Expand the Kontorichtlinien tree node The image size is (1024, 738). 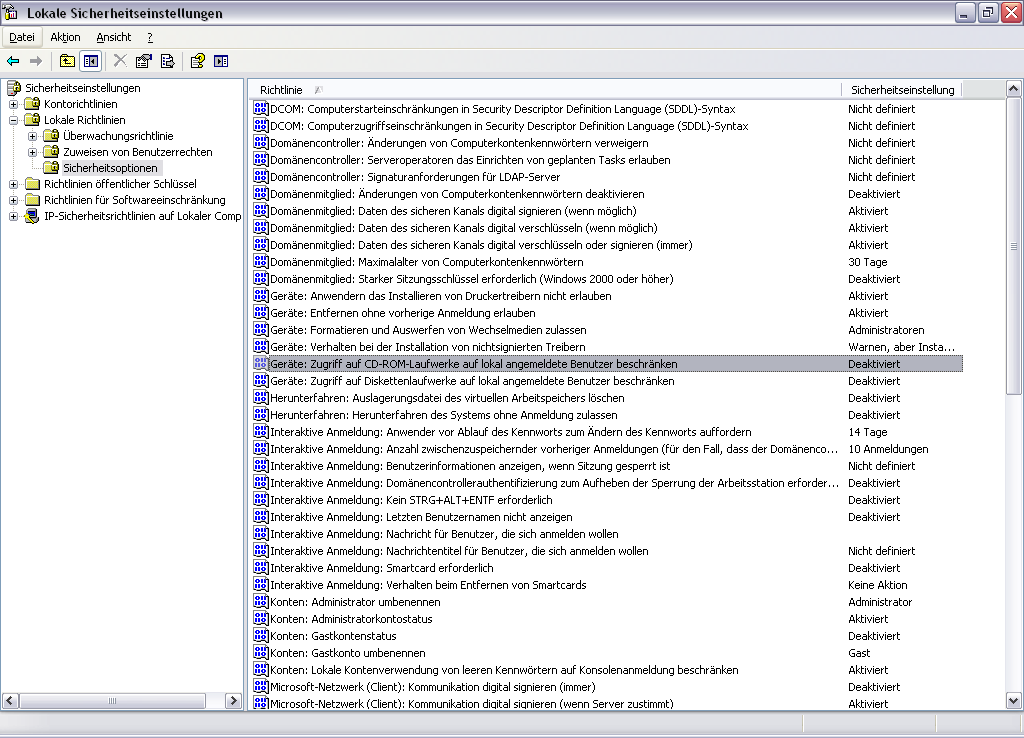(x=14, y=104)
